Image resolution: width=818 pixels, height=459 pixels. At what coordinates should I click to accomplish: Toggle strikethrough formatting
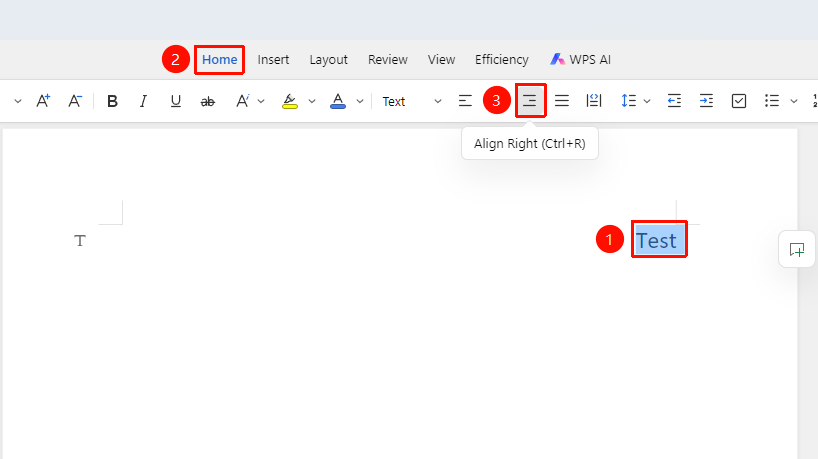(208, 101)
